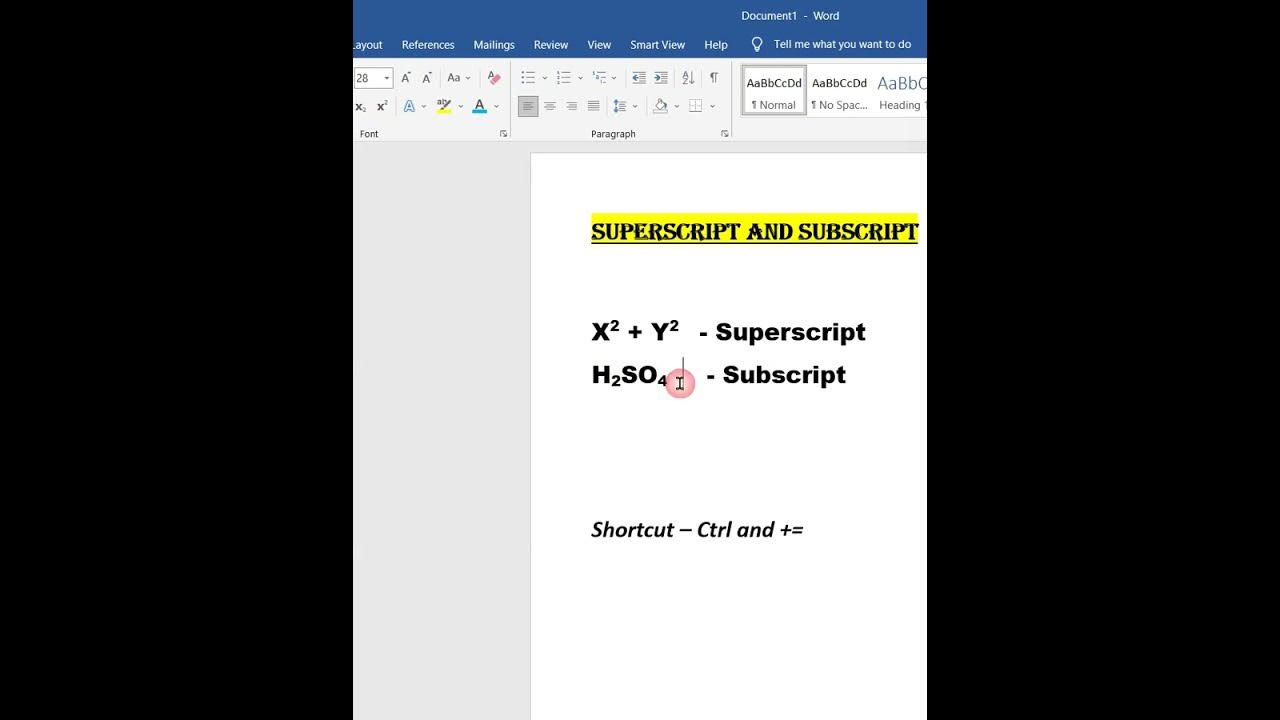Justify the paragraph text
1280x720 pixels.
click(x=594, y=106)
